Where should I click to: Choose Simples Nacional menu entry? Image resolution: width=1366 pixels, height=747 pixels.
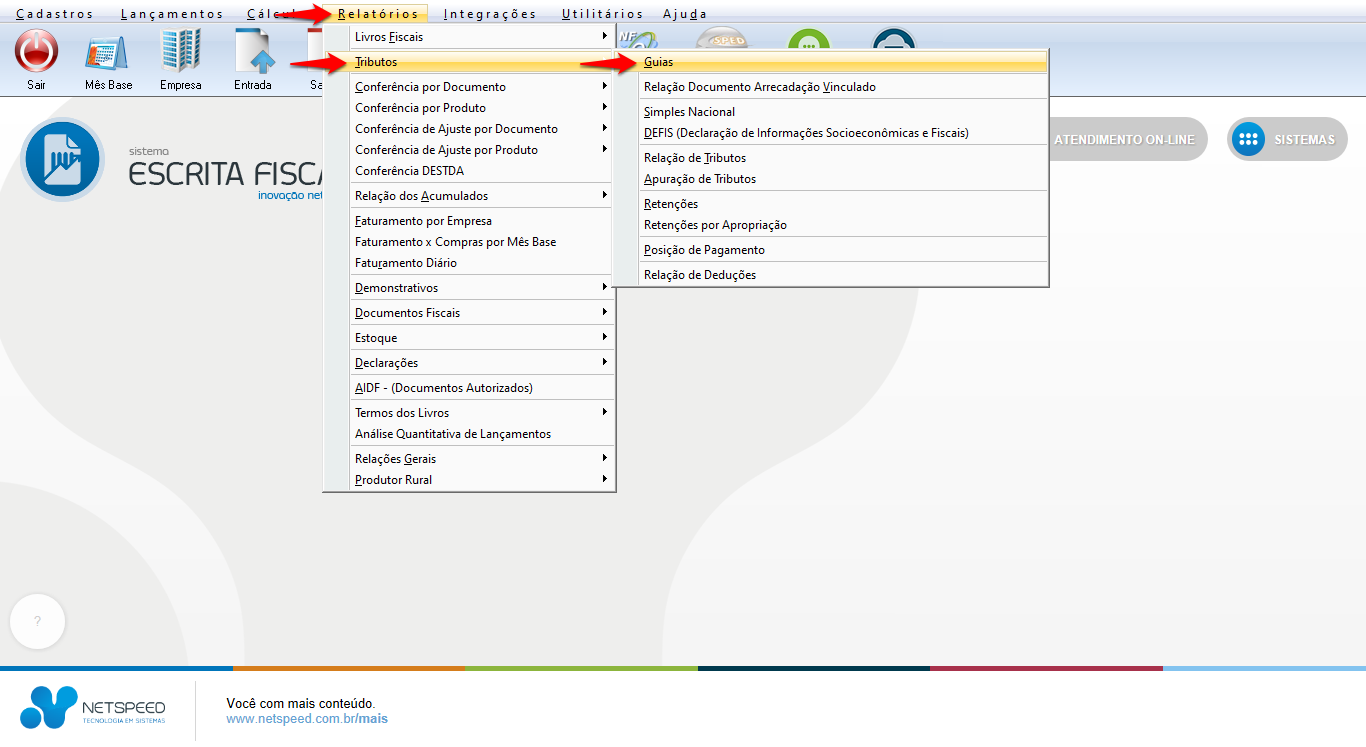click(690, 112)
